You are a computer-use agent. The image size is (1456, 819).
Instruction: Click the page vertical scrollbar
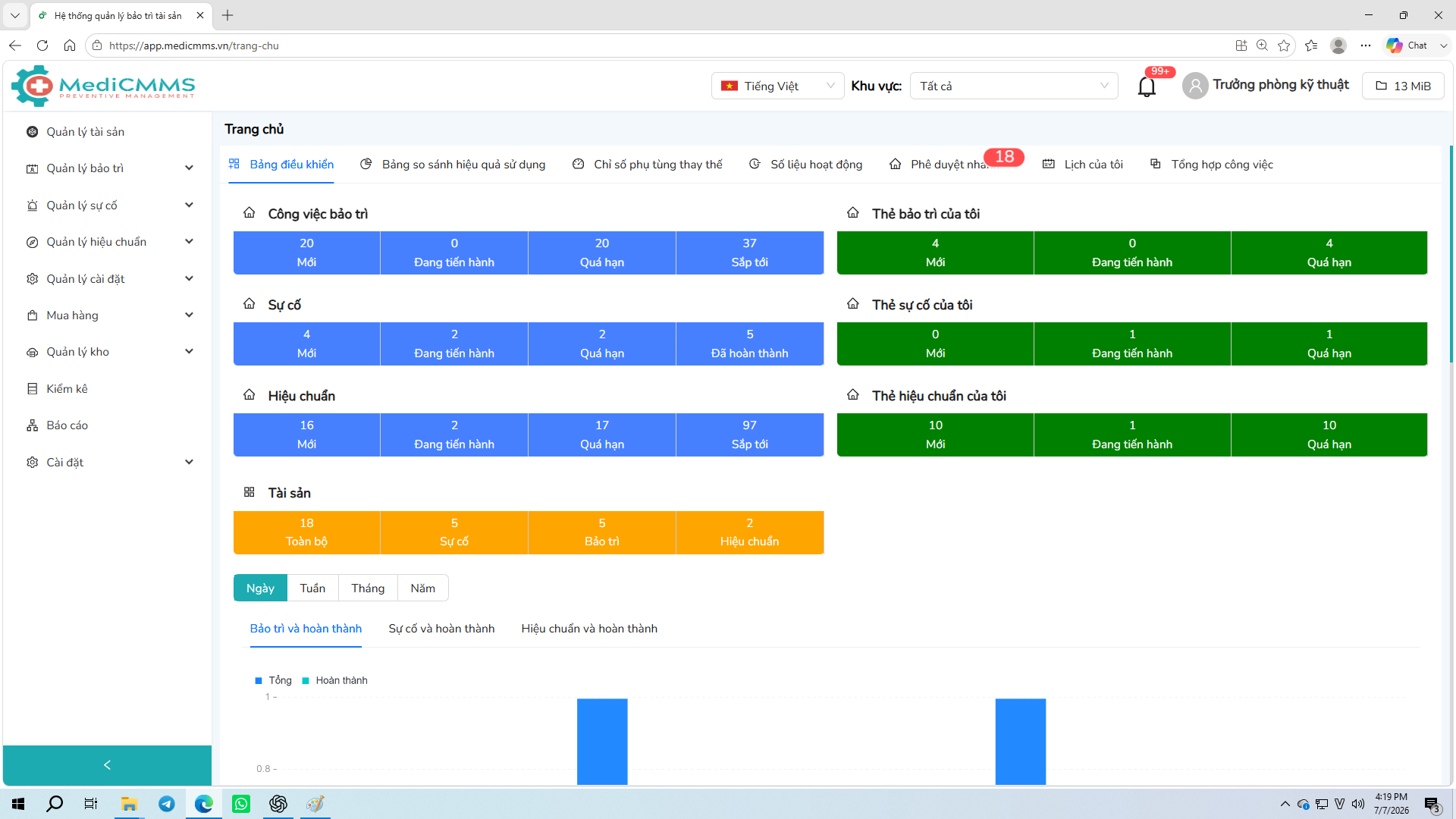click(1451, 254)
